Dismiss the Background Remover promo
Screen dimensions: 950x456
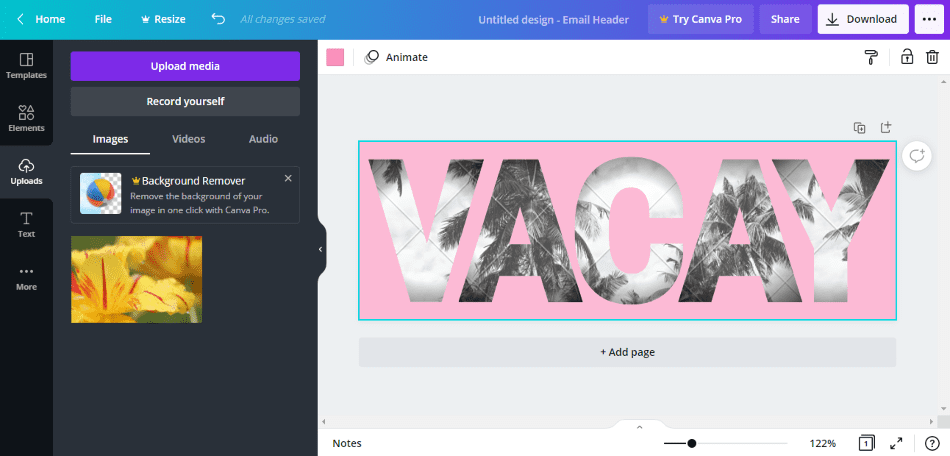click(288, 178)
